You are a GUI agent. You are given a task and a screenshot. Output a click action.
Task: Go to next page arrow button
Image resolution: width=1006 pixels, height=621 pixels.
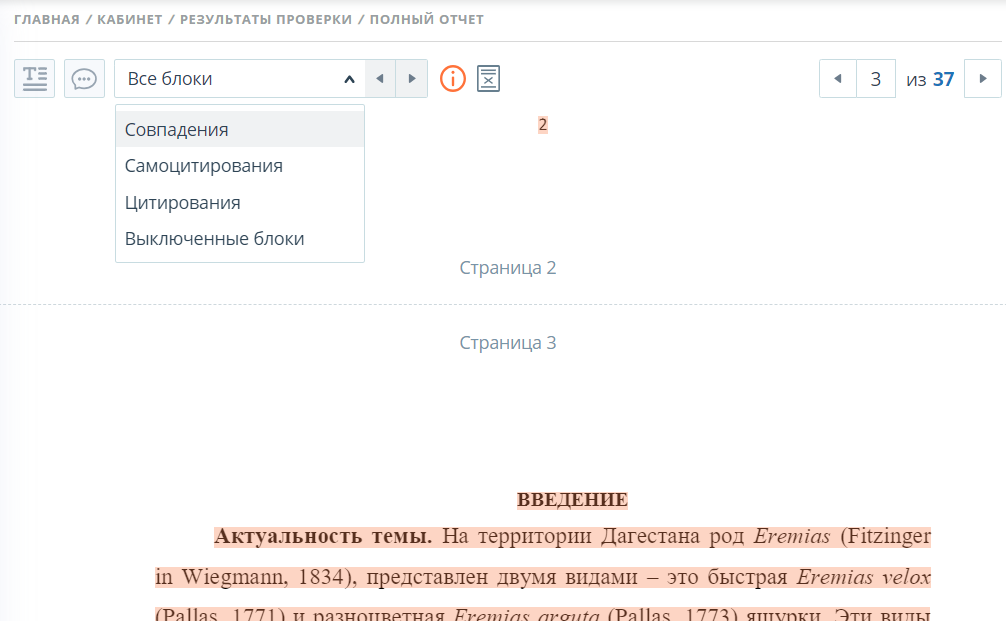tap(982, 78)
